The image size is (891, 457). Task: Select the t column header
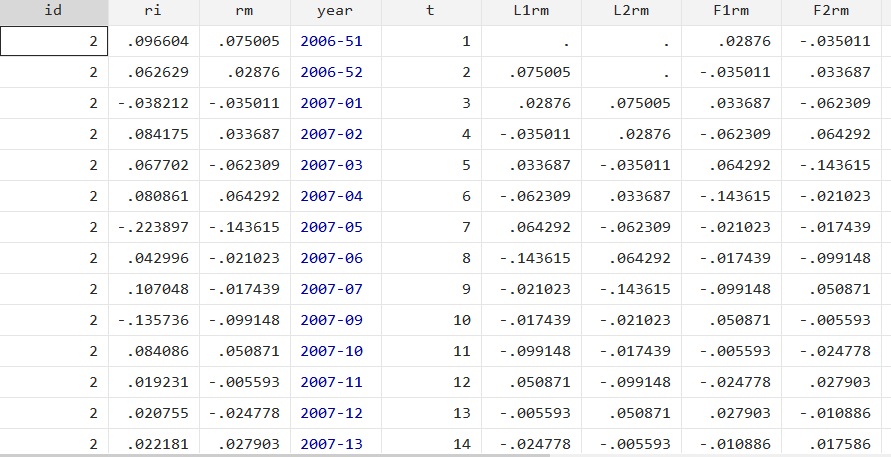tap(431, 11)
